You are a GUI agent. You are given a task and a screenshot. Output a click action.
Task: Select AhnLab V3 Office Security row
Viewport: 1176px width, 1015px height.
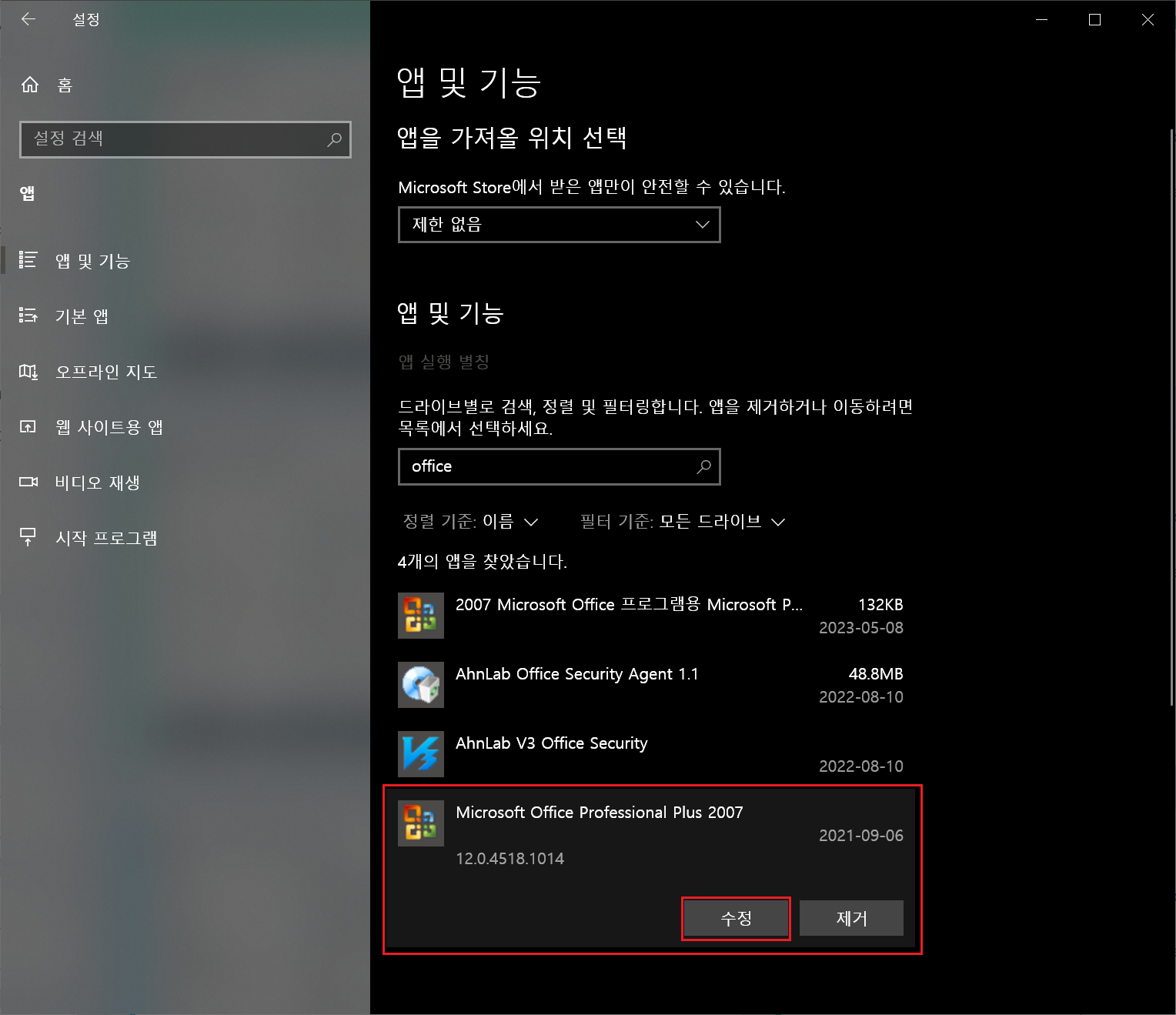(650, 754)
